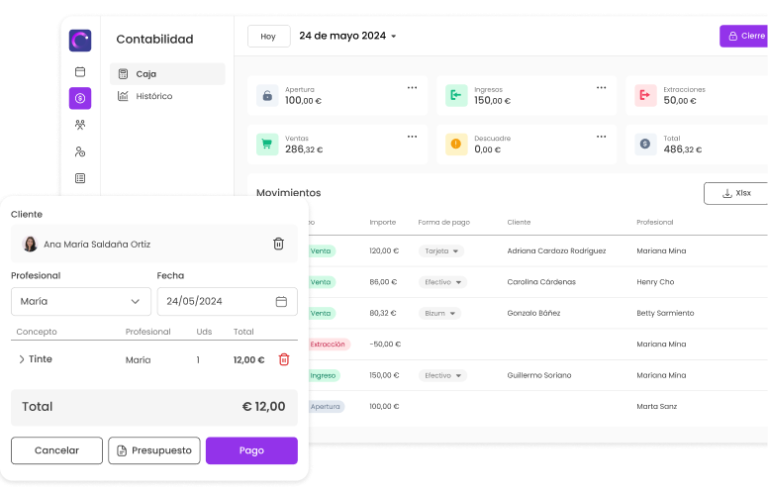Screen dimensions: 768x496
Task: Open the team members sidebar icon
Action: [80, 125]
